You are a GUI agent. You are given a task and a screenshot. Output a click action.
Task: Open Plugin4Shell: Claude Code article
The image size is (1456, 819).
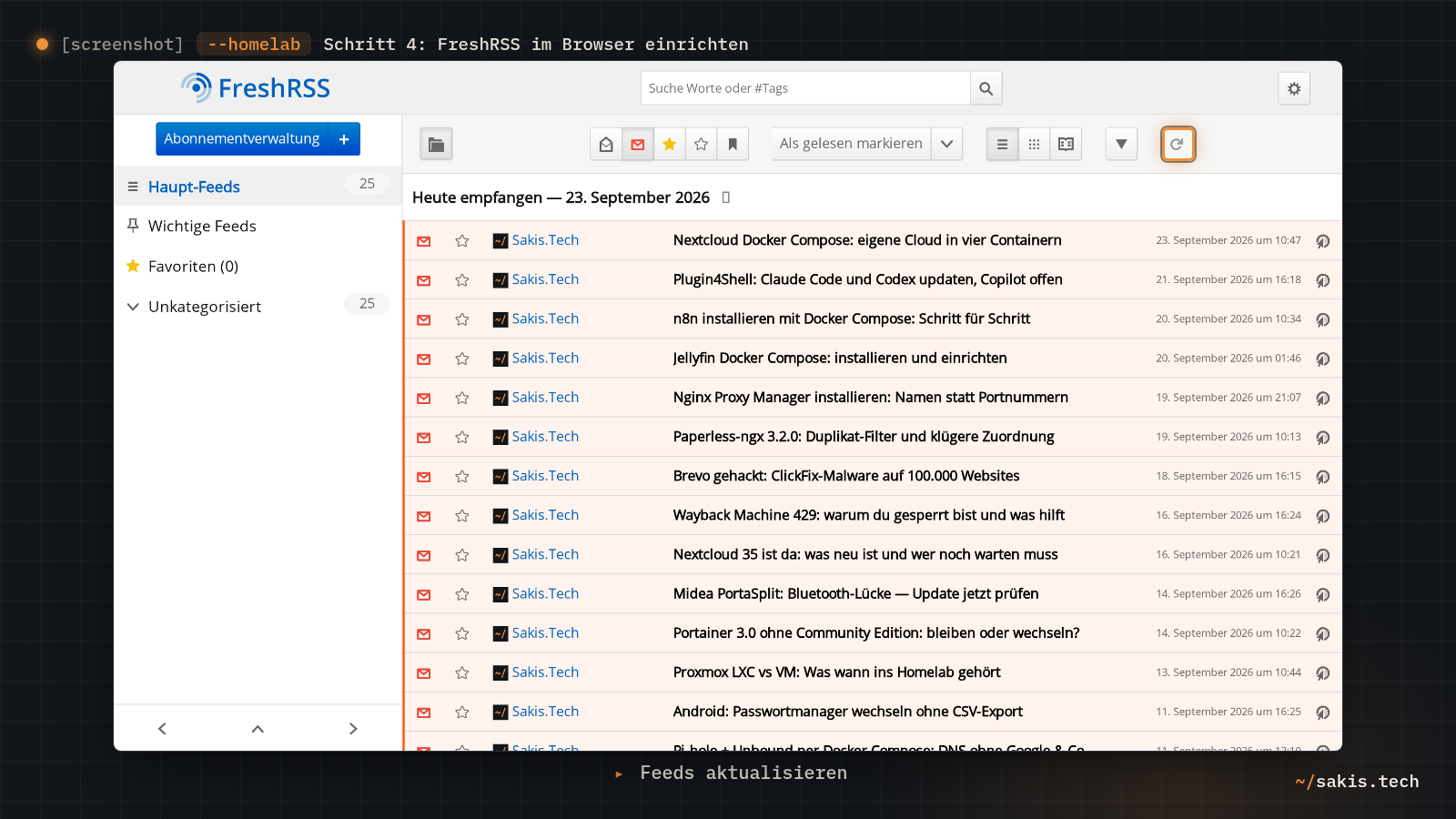point(868,279)
